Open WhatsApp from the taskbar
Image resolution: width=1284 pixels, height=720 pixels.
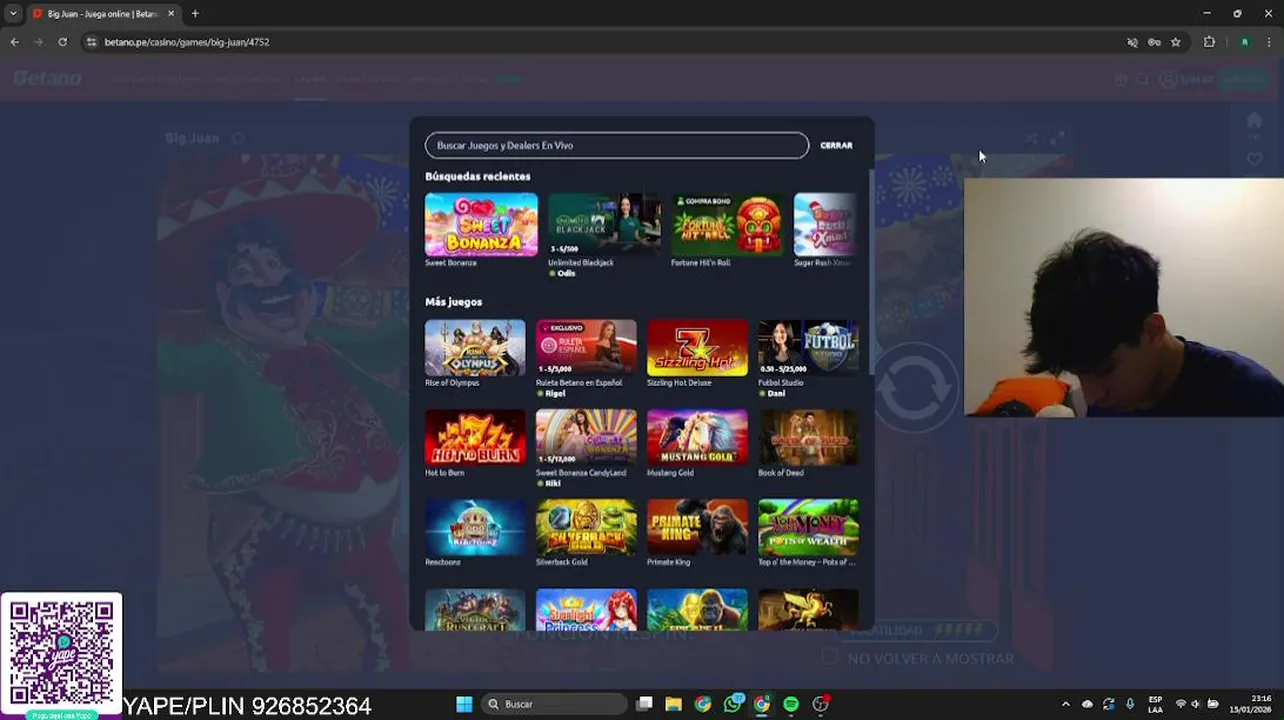click(x=734, y=704)
